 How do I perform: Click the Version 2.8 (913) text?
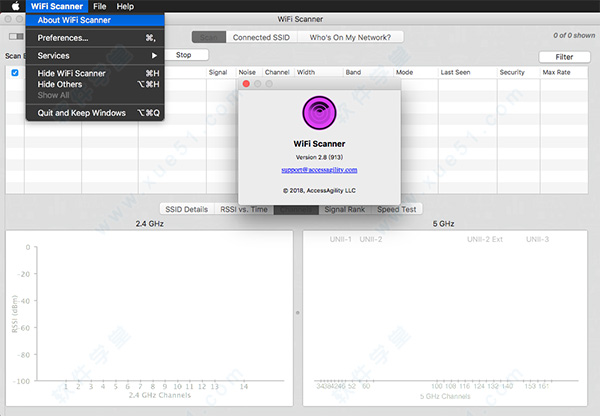click(x=319, y=157)
